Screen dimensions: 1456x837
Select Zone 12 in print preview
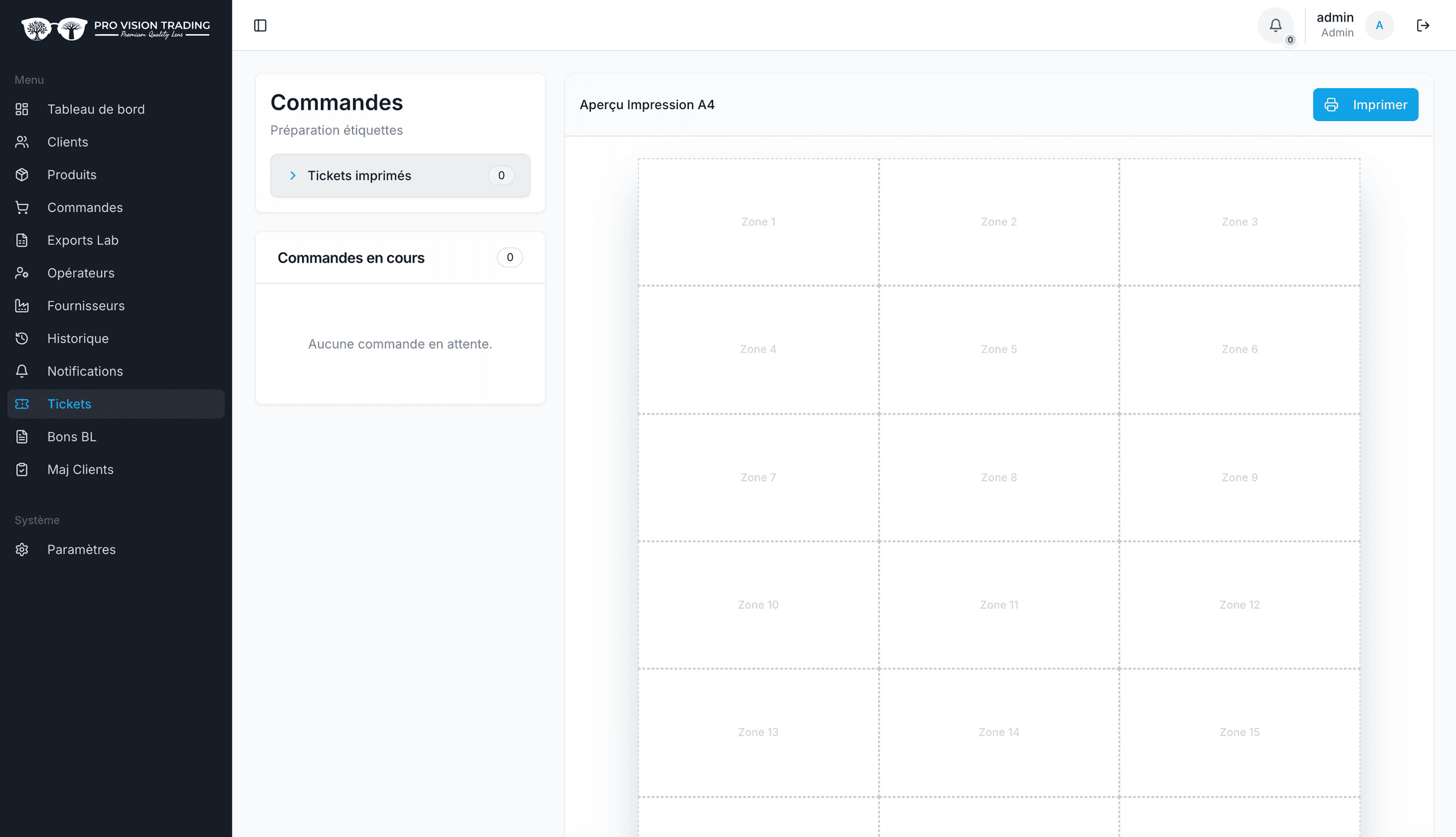(x=1239, y=605)
